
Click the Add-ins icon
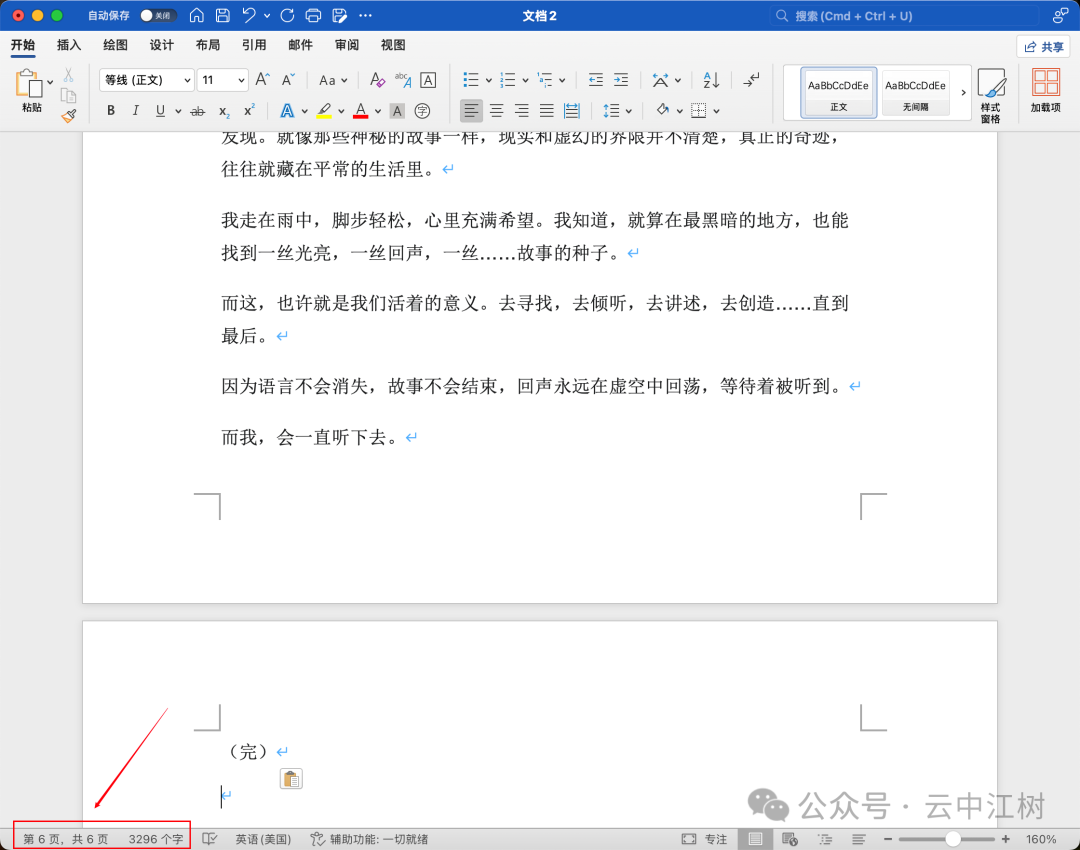pyautogui.click(x=1045, y=90)
